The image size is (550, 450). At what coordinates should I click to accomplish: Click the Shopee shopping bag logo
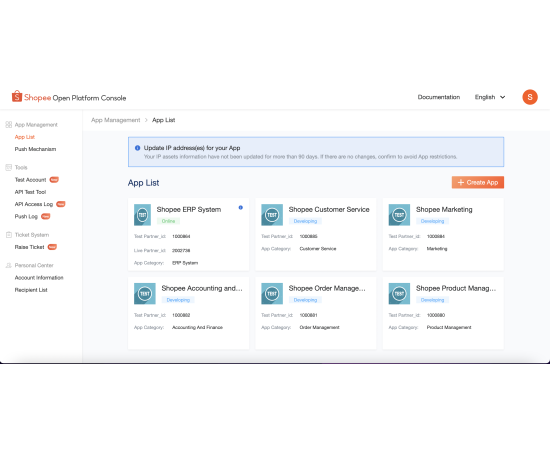(17, 96)
